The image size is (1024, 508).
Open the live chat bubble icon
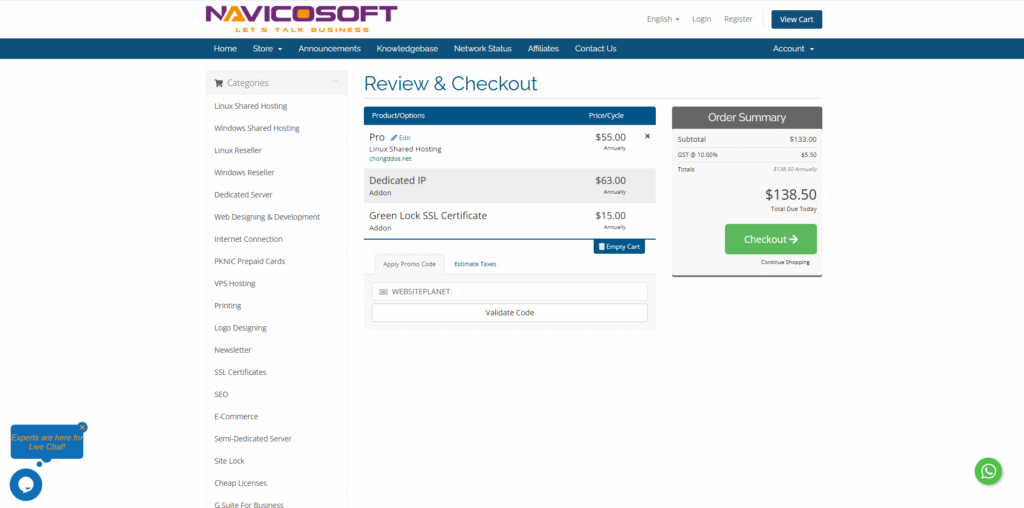click(26, 485)
